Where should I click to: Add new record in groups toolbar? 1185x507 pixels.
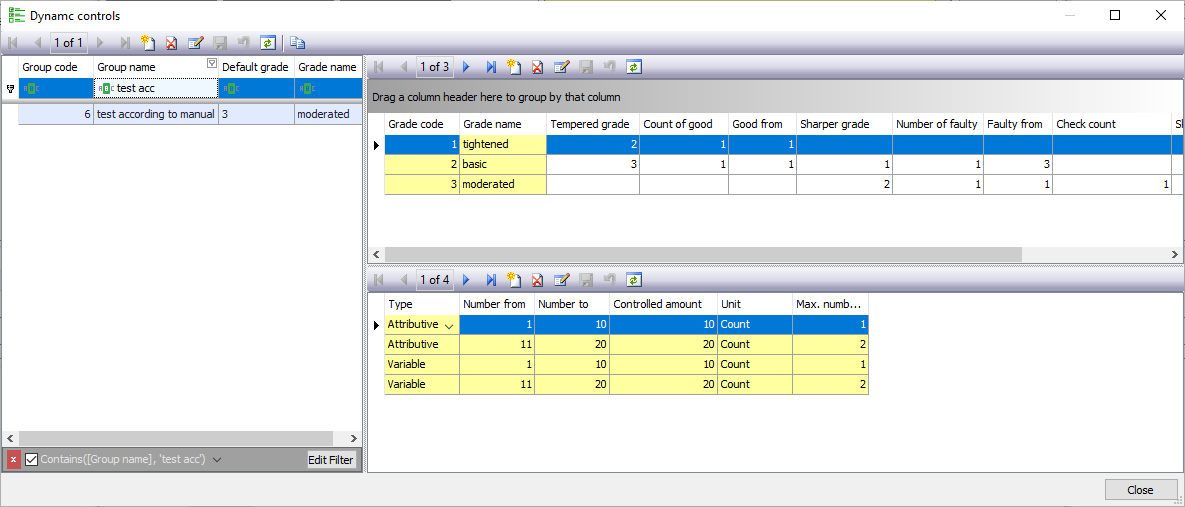(x=148, y=43)
